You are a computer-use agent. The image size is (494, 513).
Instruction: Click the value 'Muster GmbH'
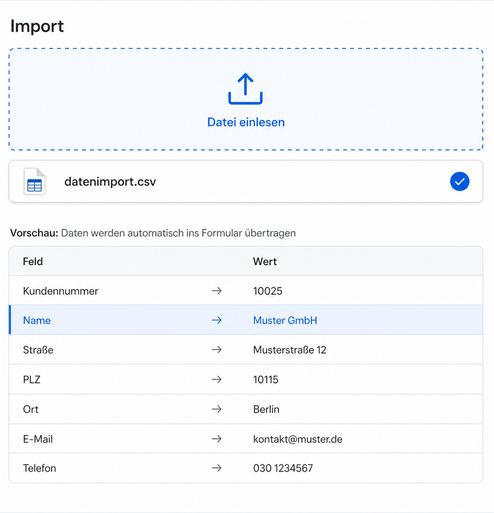point(285,320)
